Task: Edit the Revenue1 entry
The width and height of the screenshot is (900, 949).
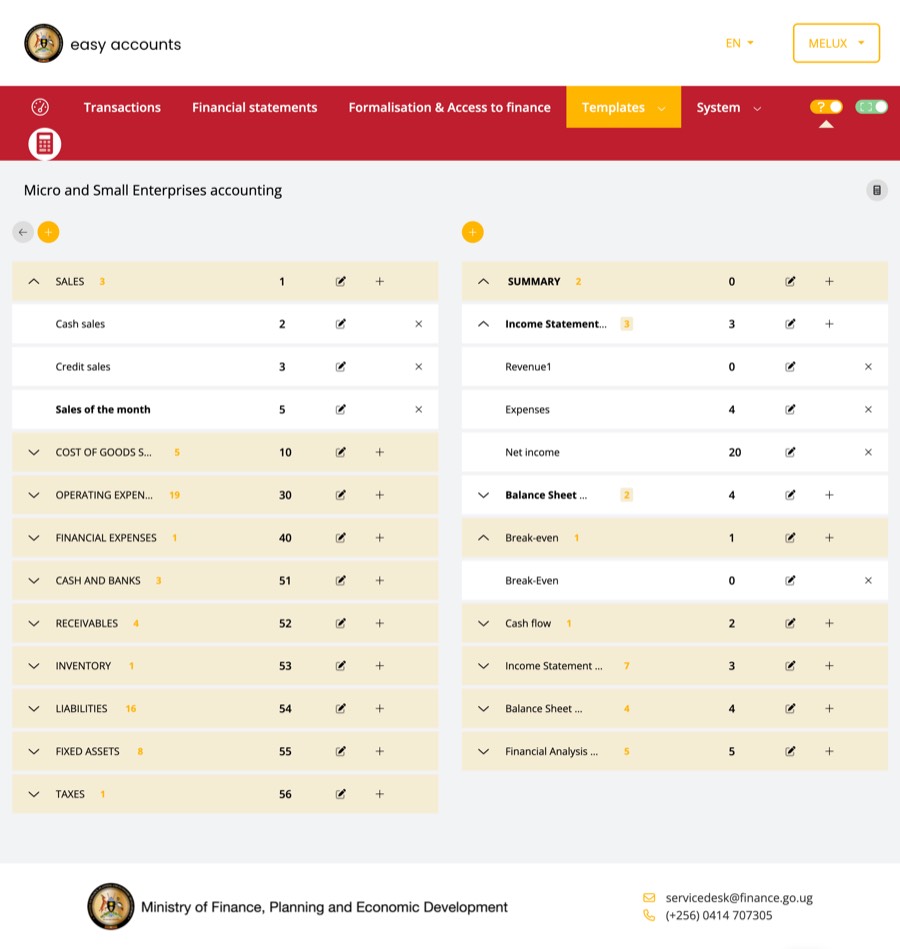Action: [790, 367]
